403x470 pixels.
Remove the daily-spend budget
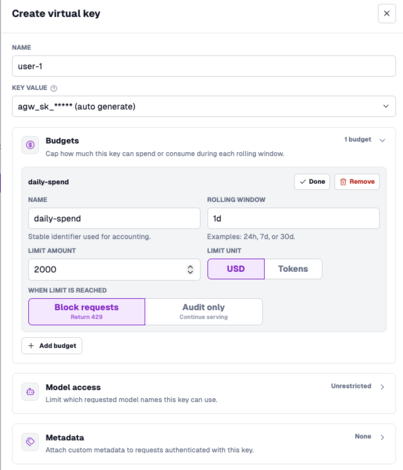point(357,182)
